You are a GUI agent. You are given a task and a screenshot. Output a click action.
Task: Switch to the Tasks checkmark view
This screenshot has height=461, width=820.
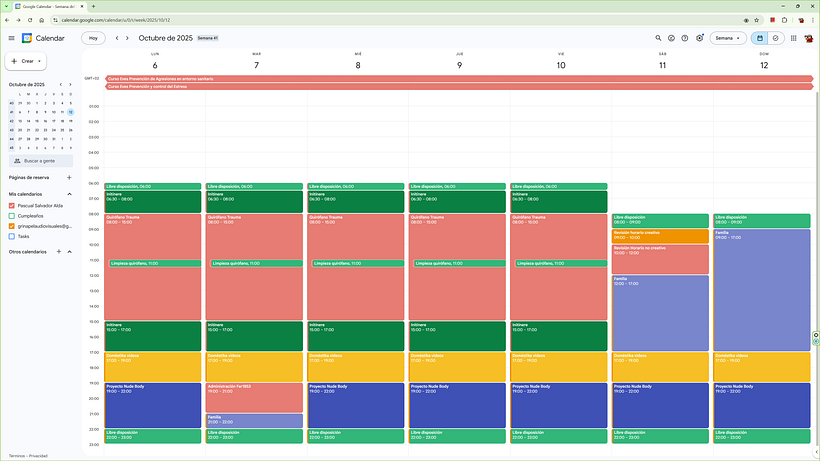pos(776,38)
